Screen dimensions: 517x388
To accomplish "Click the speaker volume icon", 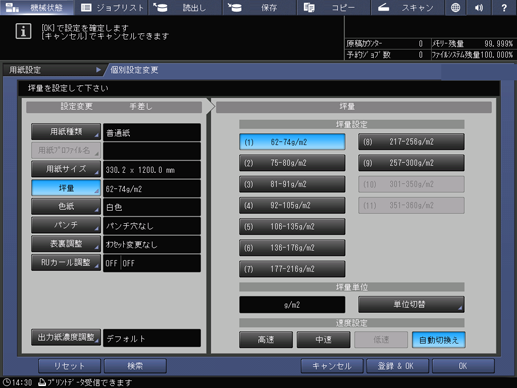I will coord(479,7).
